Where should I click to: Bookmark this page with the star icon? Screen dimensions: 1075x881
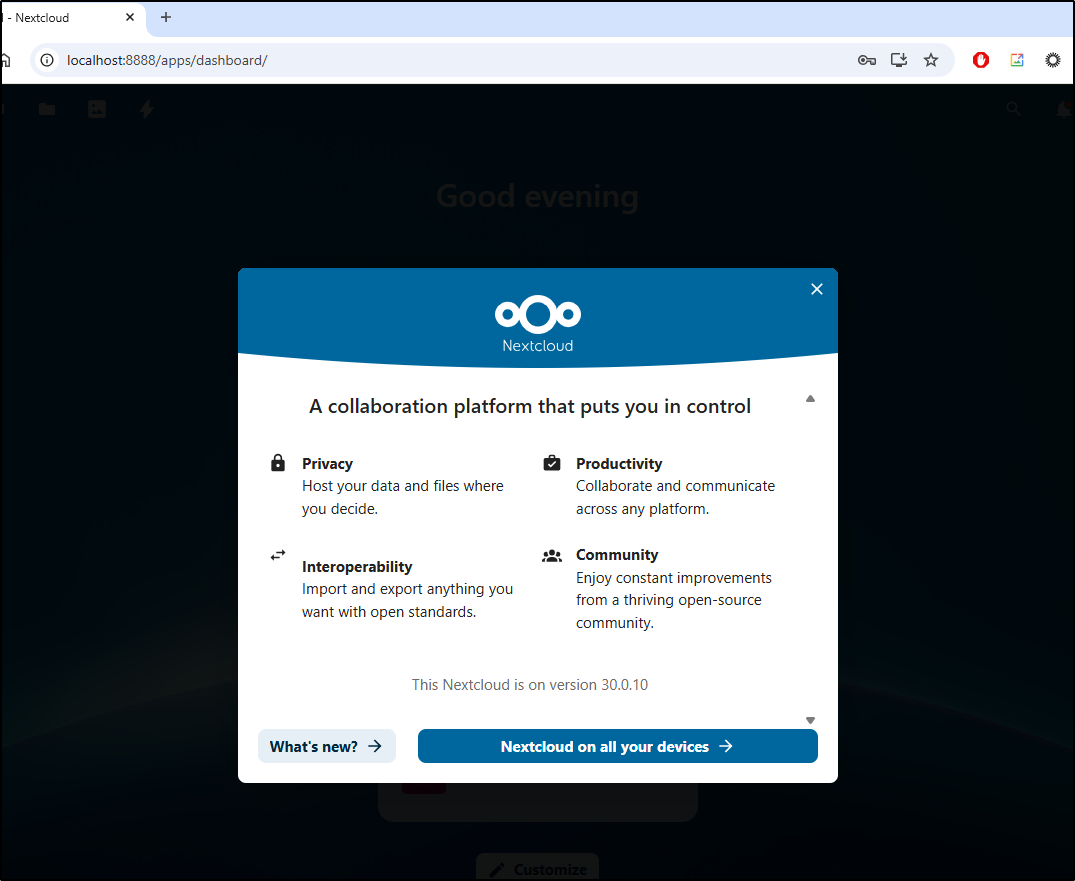[930, 60]
